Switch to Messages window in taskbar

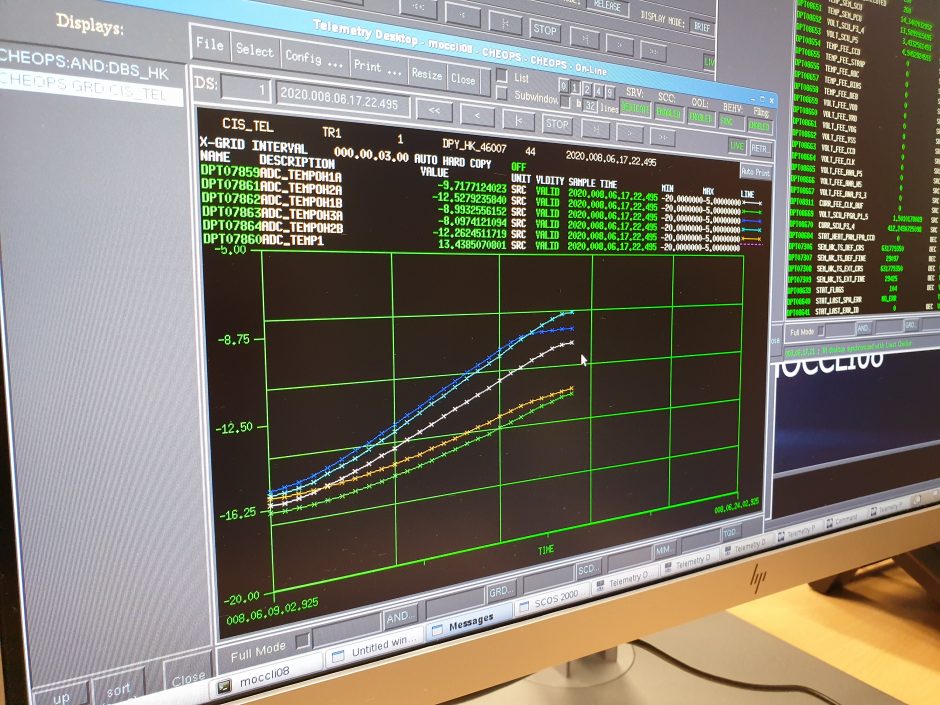468,624
